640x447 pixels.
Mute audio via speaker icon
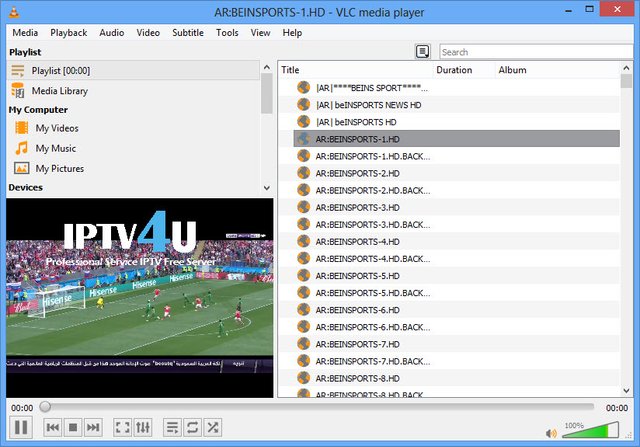(x=551, y=433)
